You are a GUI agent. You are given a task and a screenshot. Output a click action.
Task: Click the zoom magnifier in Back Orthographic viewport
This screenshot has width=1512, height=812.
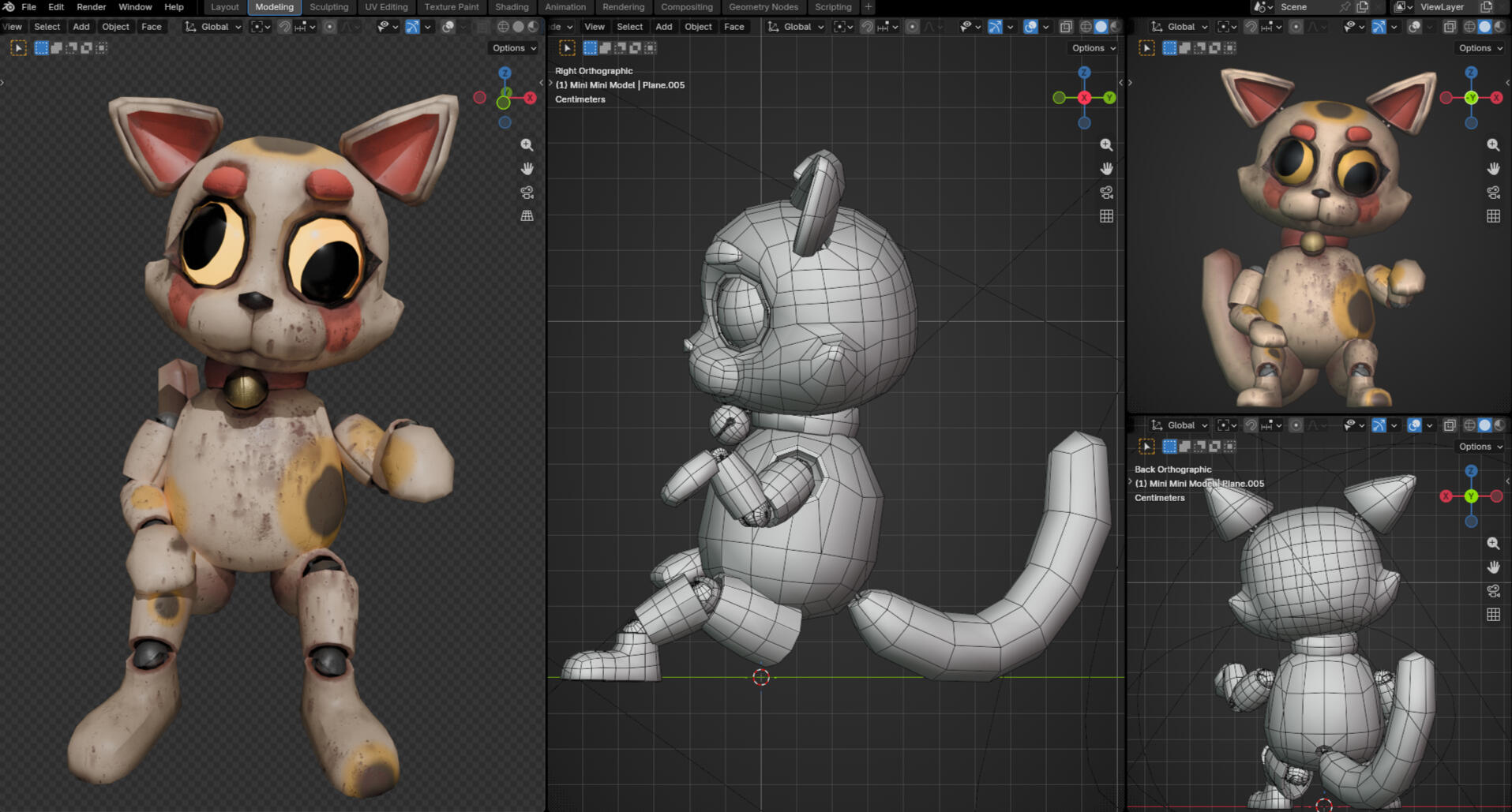1494,544
